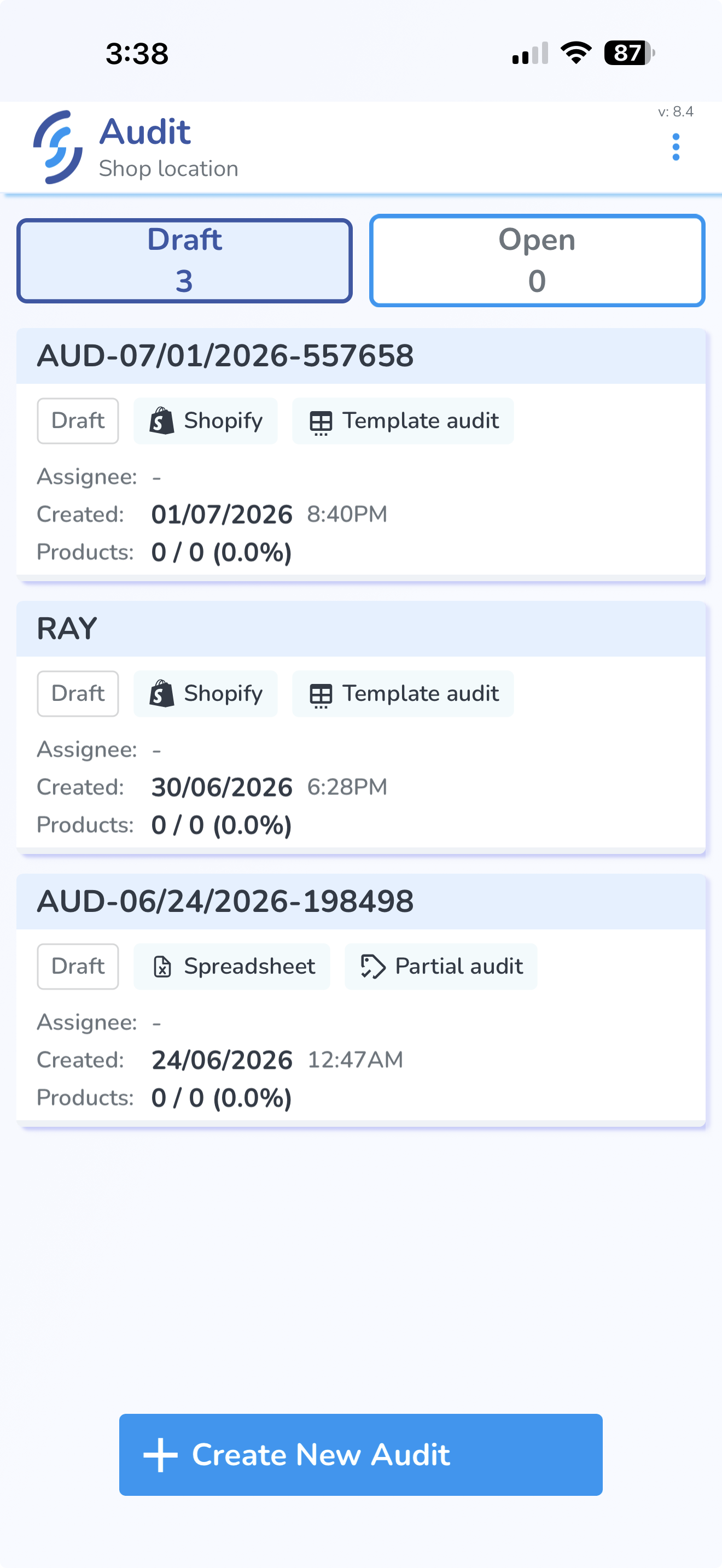
Task: Tap Template audit grid icon in AUD-07/01/2026-557658 card
Action: coord(321,423)
